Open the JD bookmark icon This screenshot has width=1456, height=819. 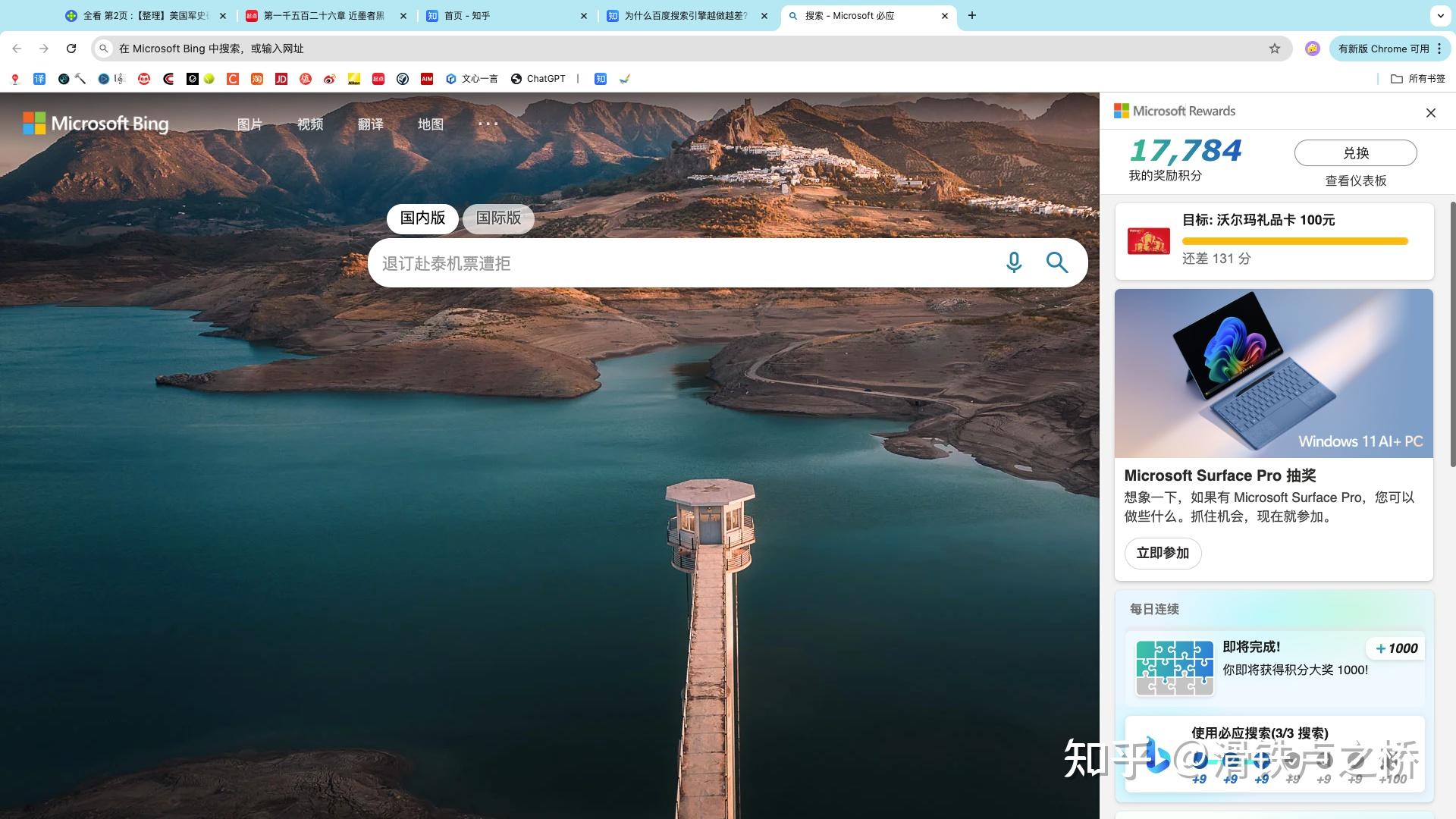click(x=281, y=79)
